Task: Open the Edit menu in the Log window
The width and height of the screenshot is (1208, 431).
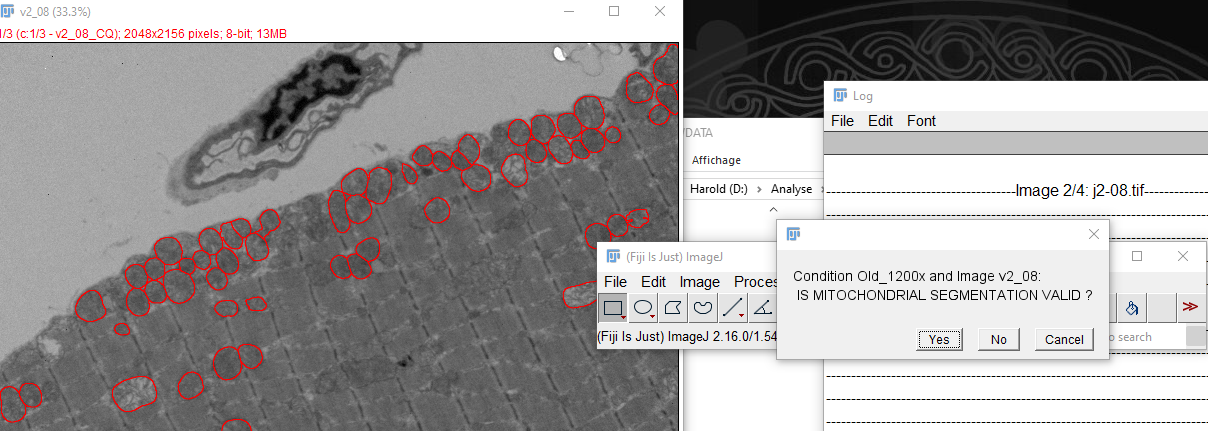Action: pos(880,121)
